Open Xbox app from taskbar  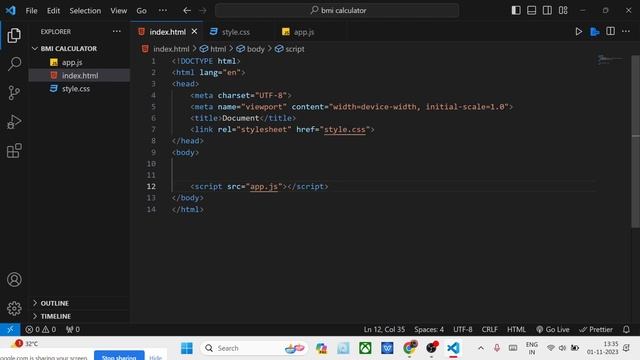(365, 348)
